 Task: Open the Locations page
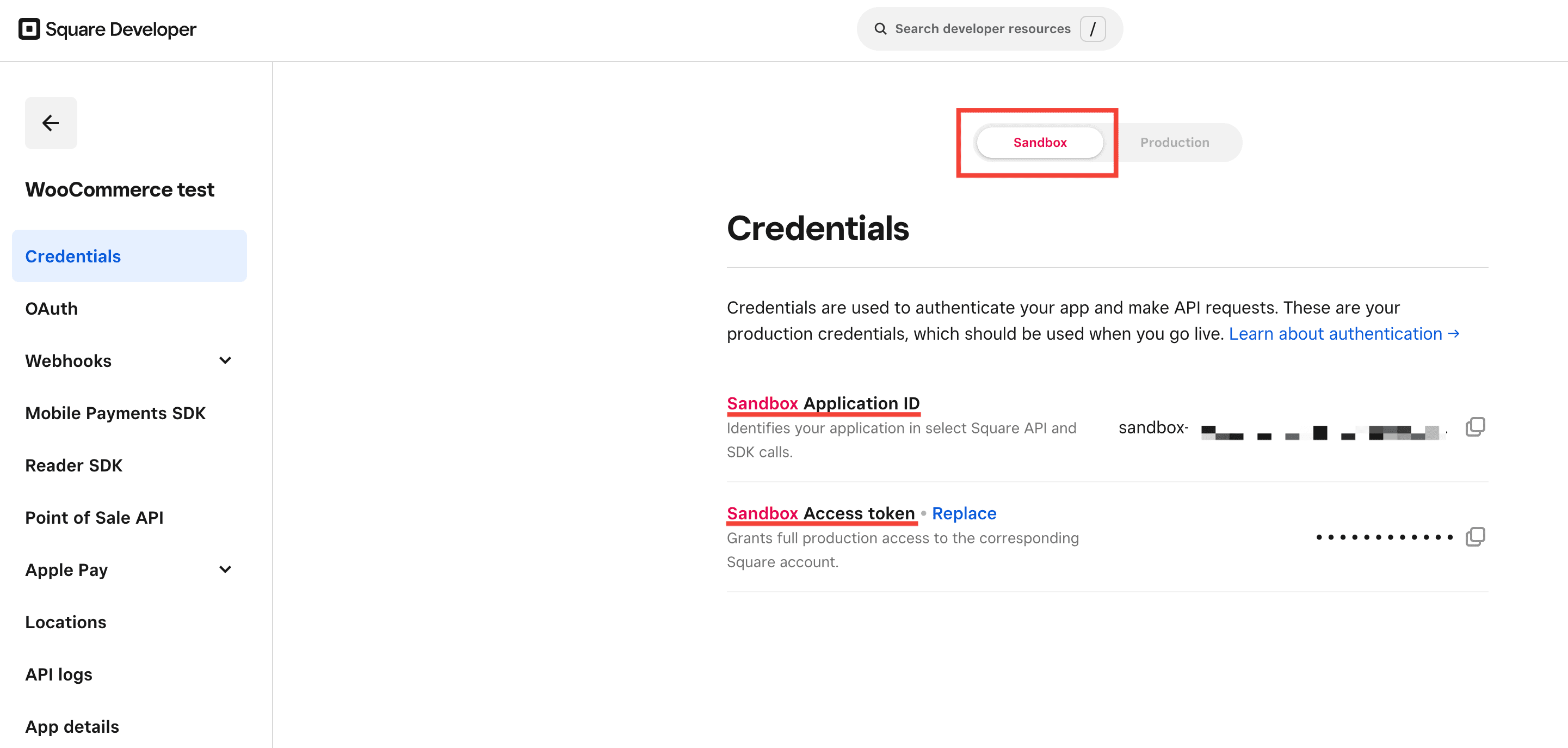[x=66, y=622]
